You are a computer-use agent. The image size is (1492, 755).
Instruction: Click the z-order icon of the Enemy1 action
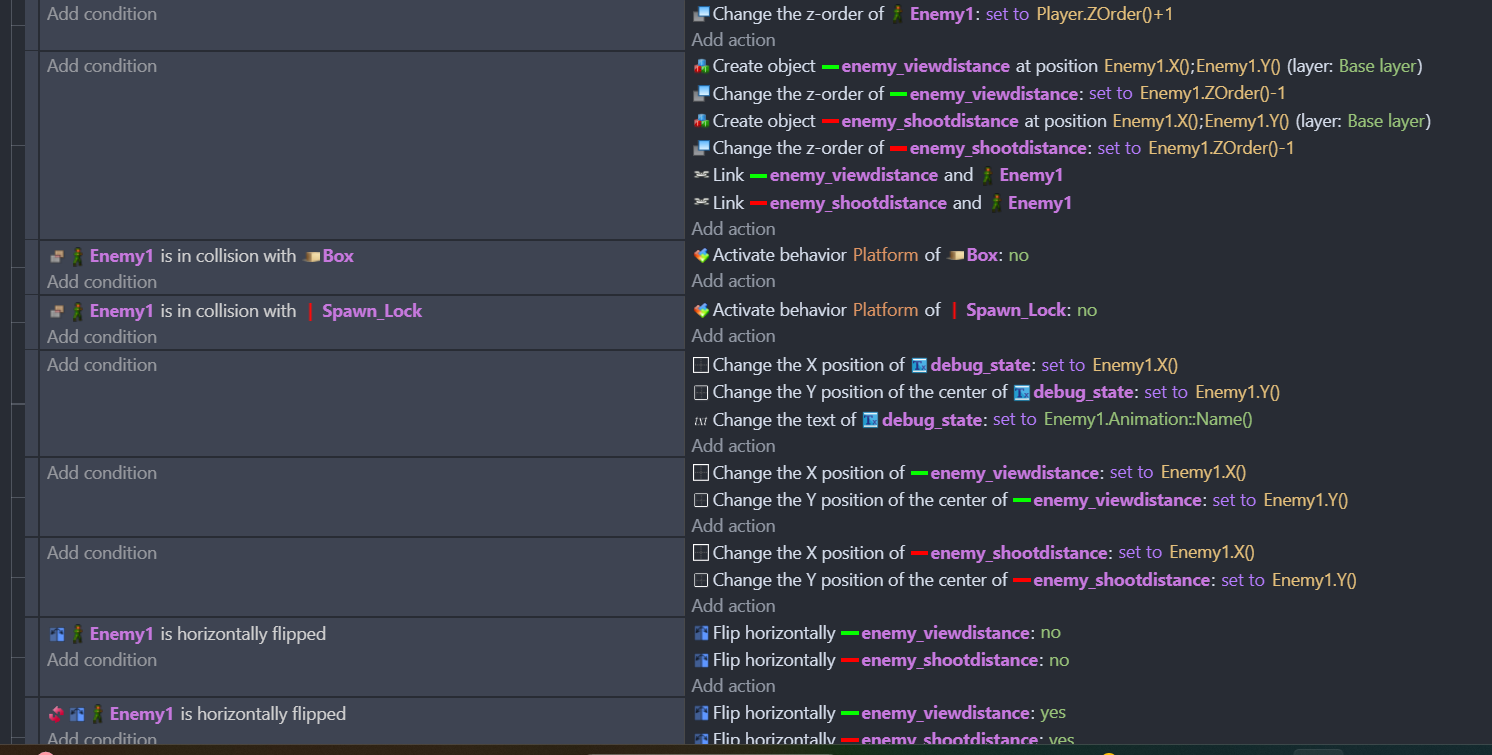tap(701, 14)
